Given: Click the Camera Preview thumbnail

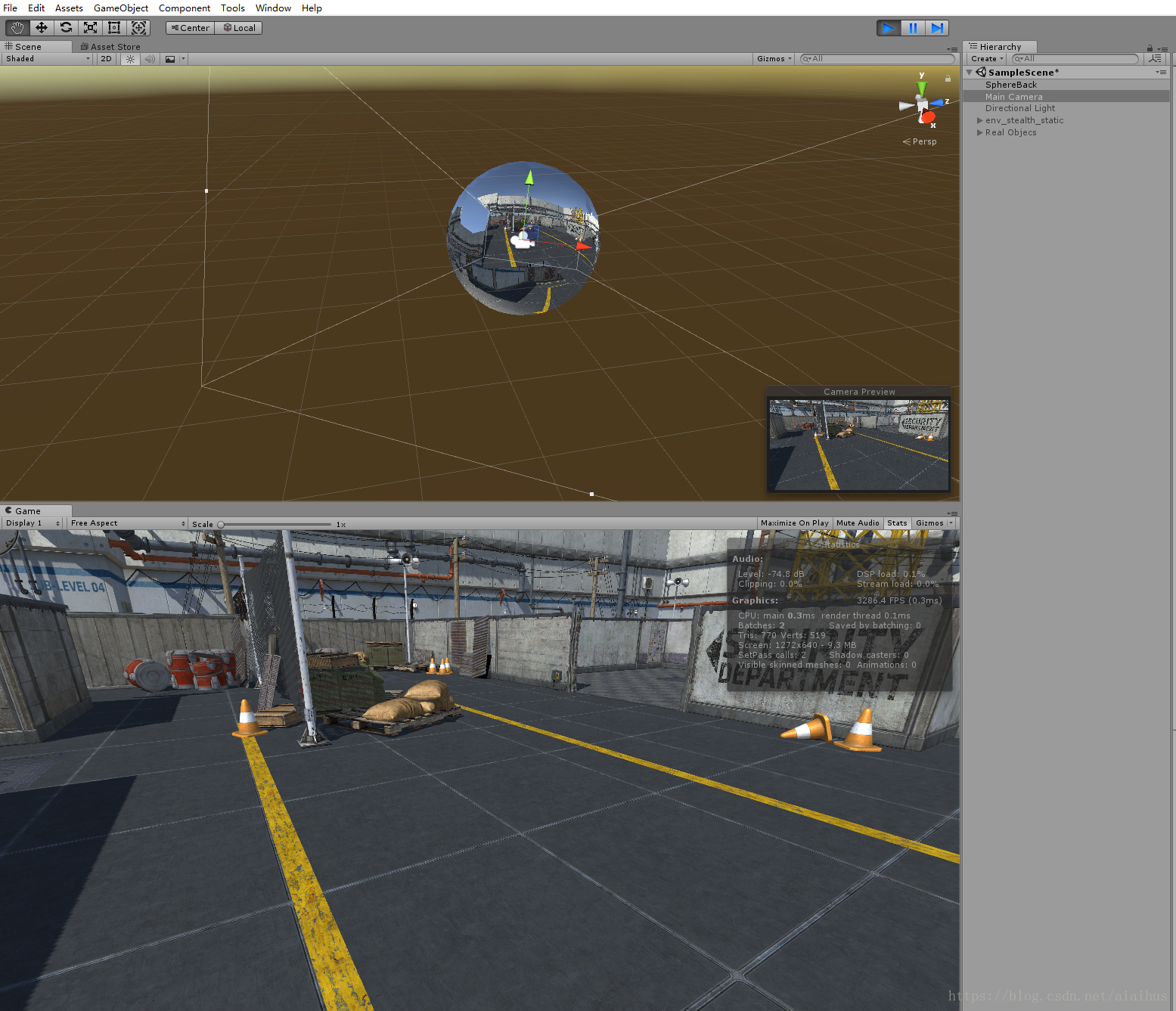Looking at the screenshot, I should 858,445.
